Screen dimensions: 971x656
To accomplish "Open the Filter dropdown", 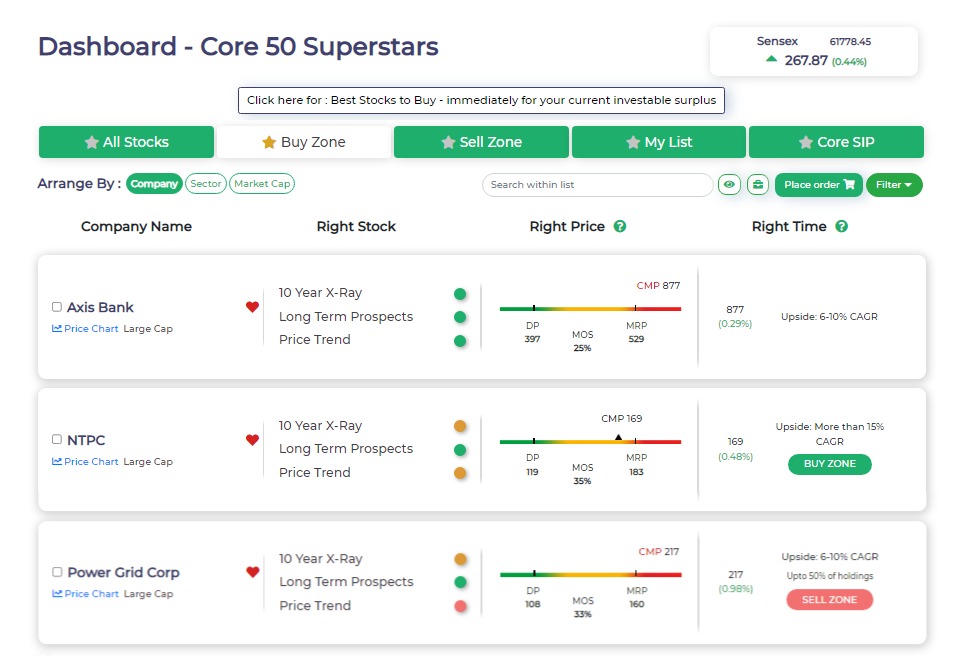I will [x=893, y=185].
